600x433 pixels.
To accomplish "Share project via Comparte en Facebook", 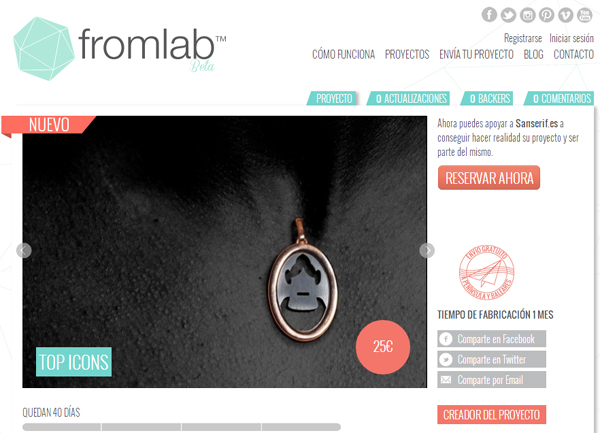I will pyautogui.click(x=492, y=339).
